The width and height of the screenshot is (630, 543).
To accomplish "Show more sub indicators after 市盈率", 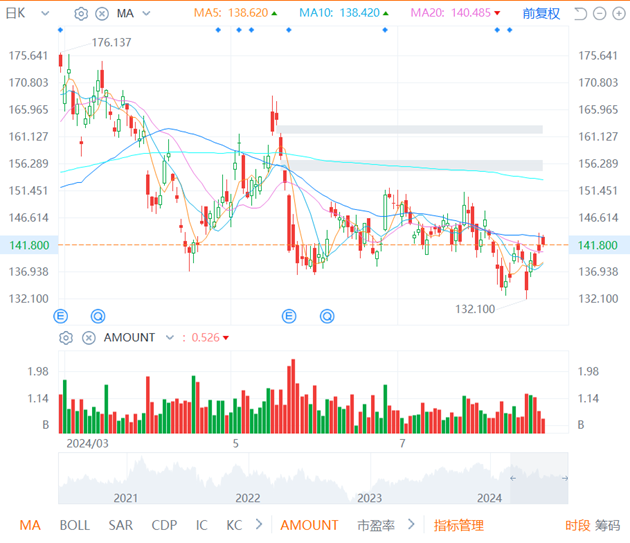I will (411, 525).
